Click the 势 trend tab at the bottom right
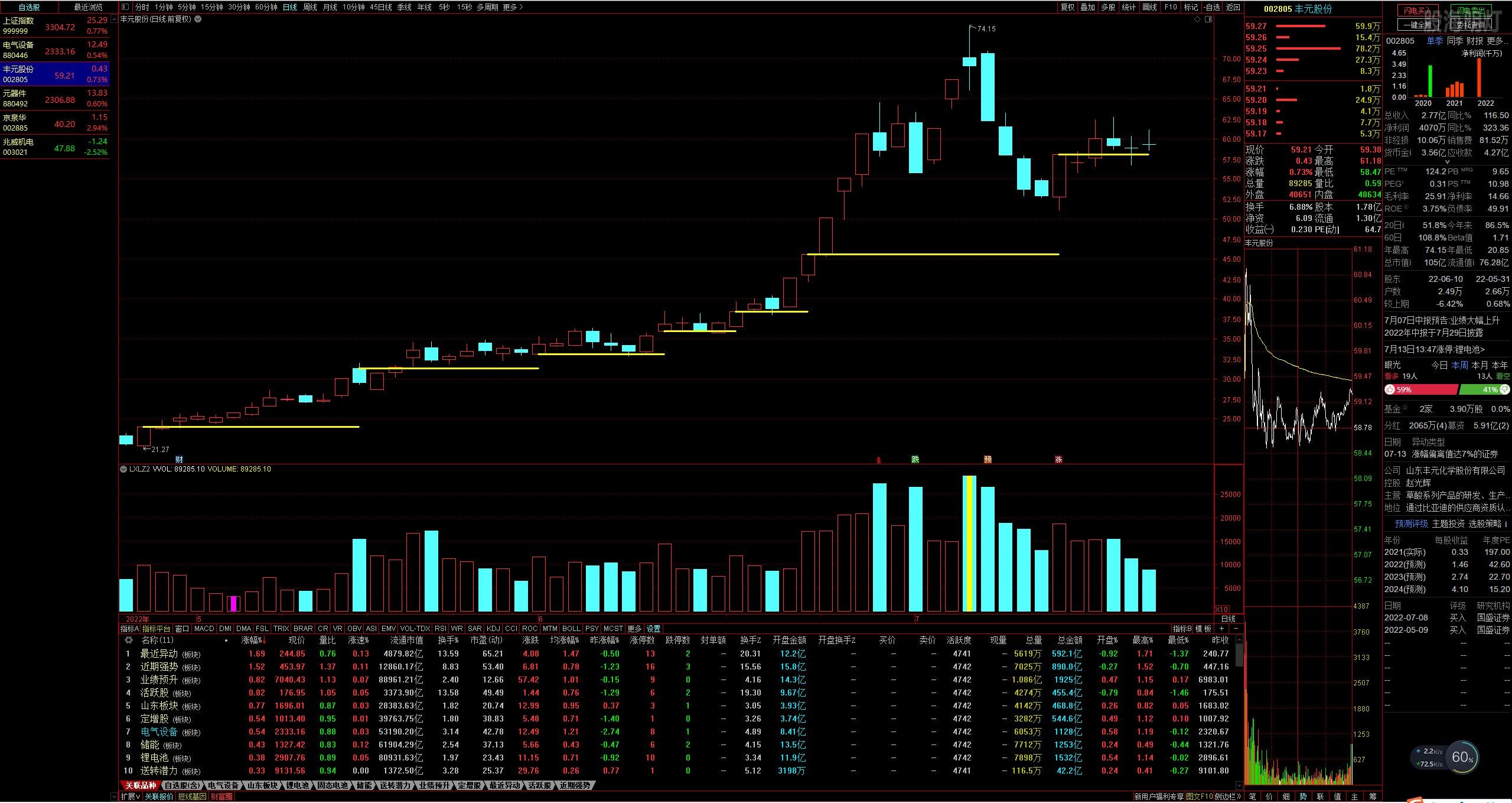 coord(1303,797)
